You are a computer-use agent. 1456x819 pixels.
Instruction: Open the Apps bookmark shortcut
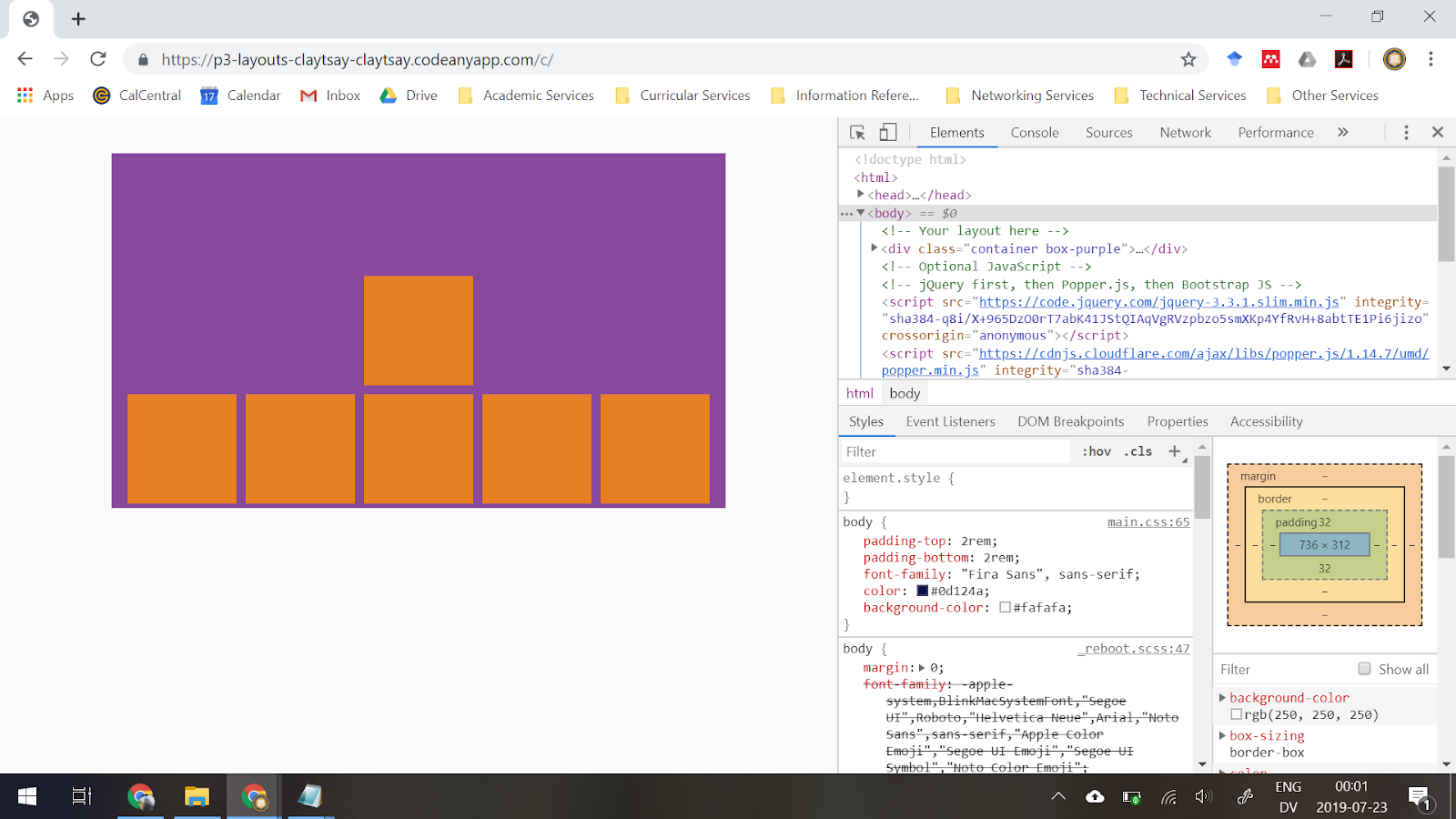click(45, 96)
